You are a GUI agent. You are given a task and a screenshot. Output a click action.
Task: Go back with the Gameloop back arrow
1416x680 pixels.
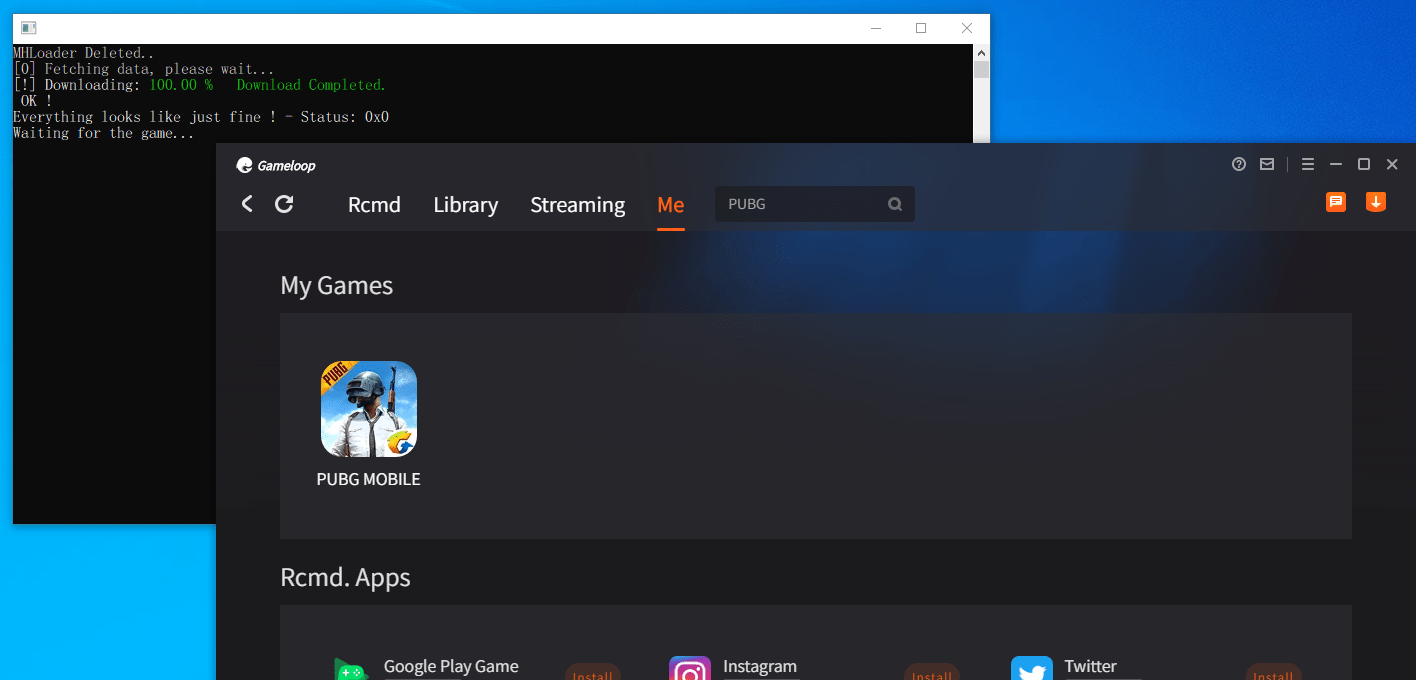[247, 204]
